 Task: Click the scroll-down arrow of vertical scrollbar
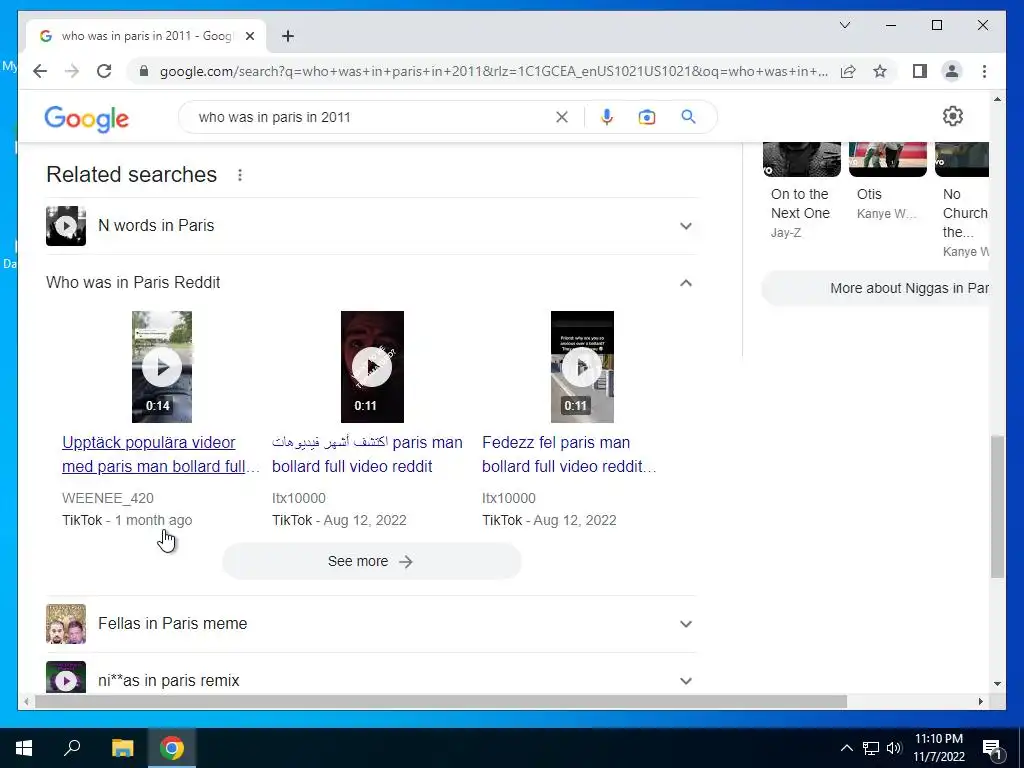997,684
